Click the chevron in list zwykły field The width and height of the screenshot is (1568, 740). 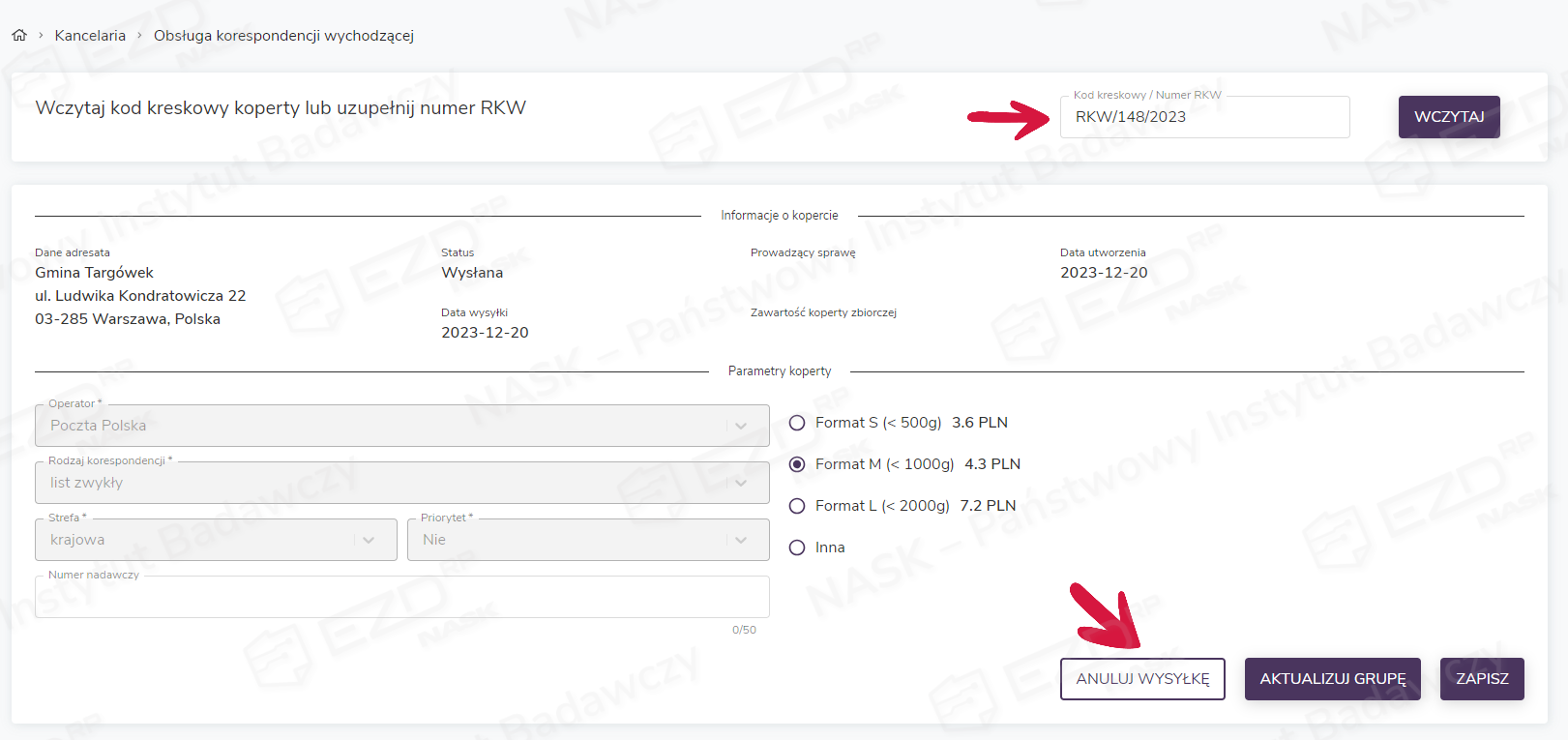point(741,483)
